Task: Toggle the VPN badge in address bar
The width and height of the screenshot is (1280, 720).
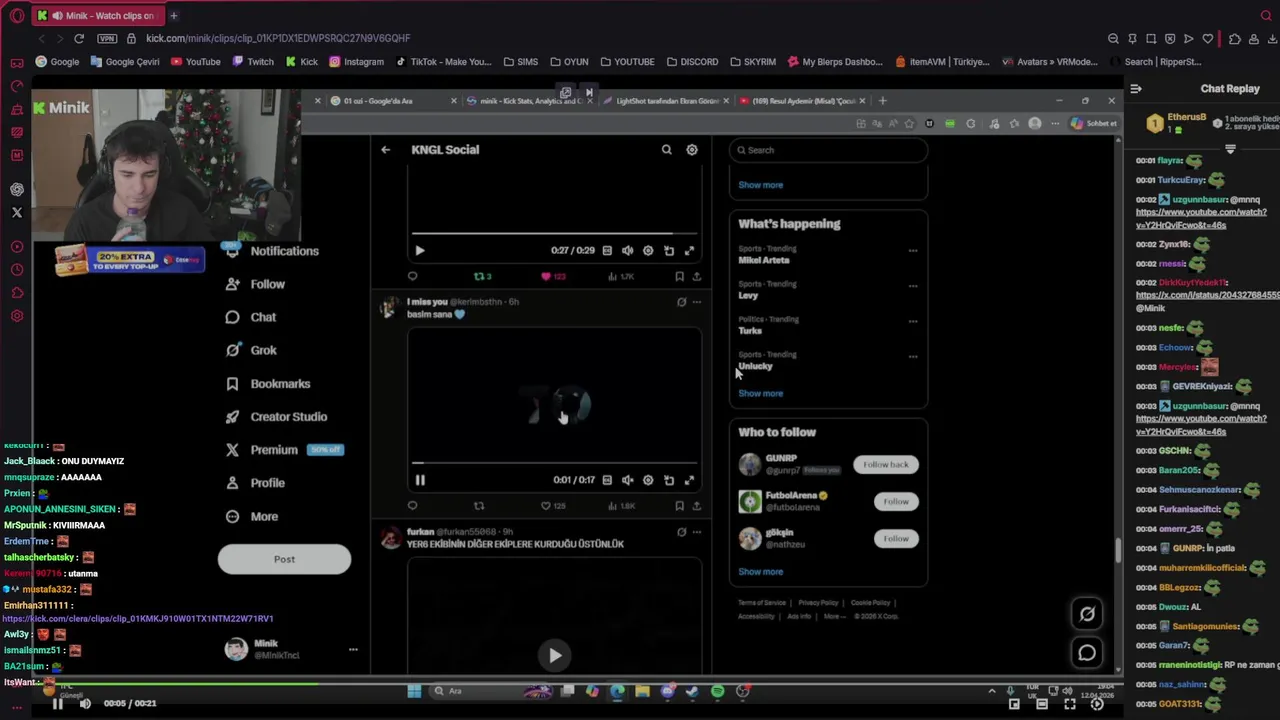Action: pyautogui.click(x=107, y=38)
